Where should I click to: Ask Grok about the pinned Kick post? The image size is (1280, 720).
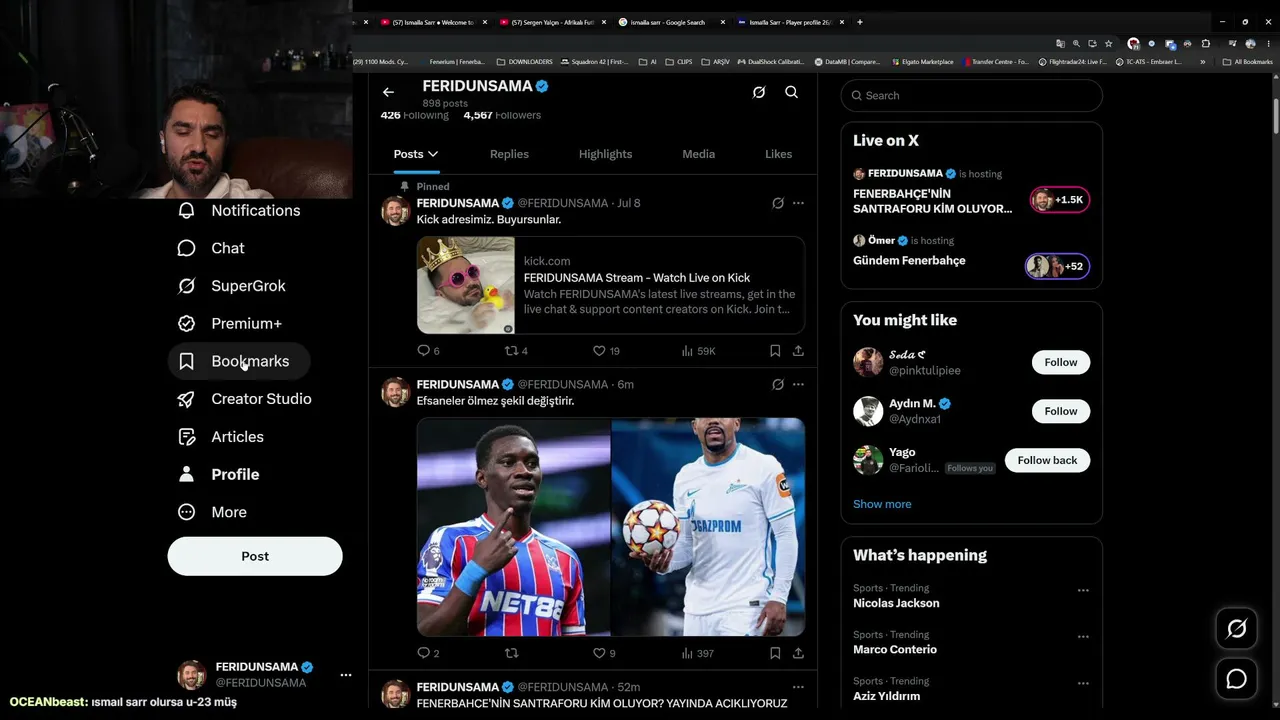(777, 203)
